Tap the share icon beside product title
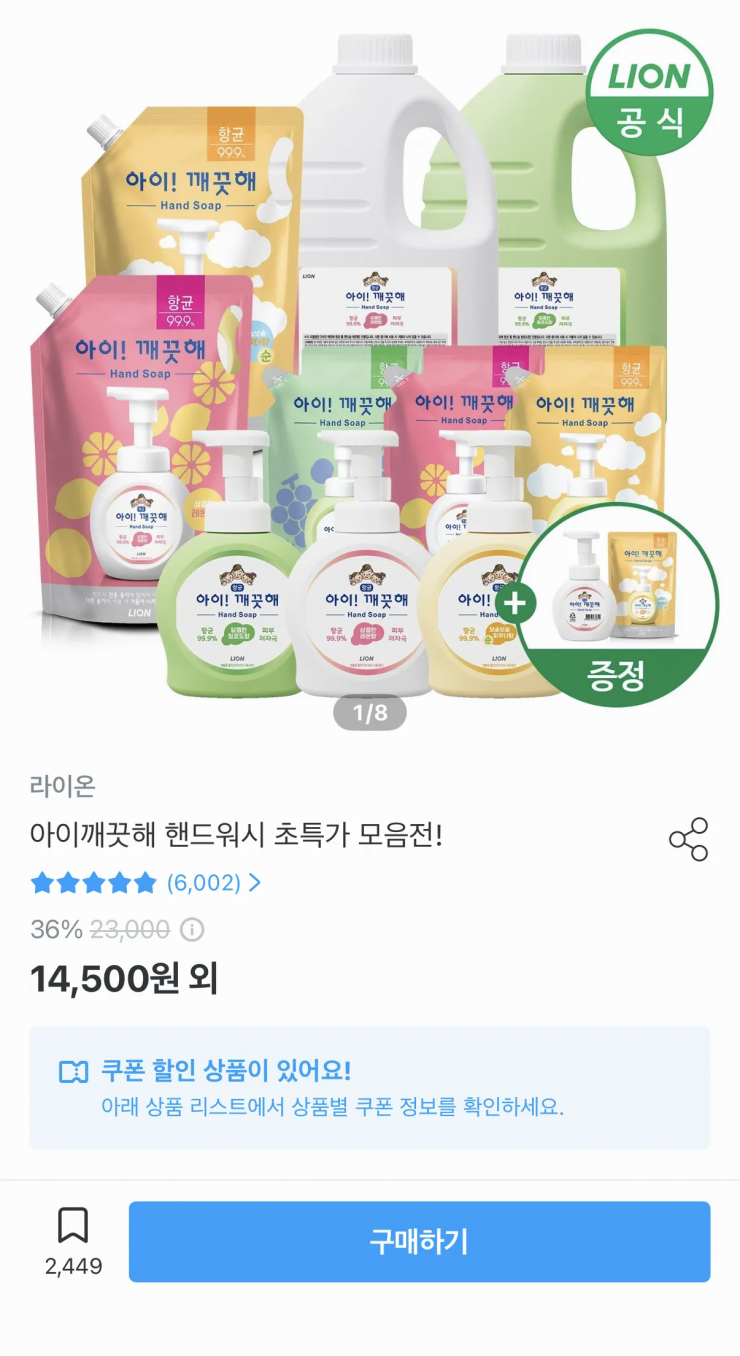Viewport: 740px width, 1356px height. [x=688, y=839]
